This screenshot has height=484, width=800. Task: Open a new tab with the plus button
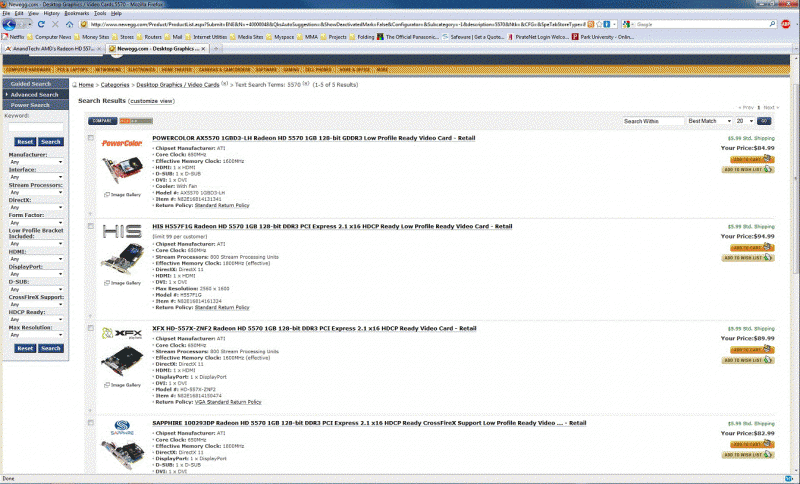216,49
